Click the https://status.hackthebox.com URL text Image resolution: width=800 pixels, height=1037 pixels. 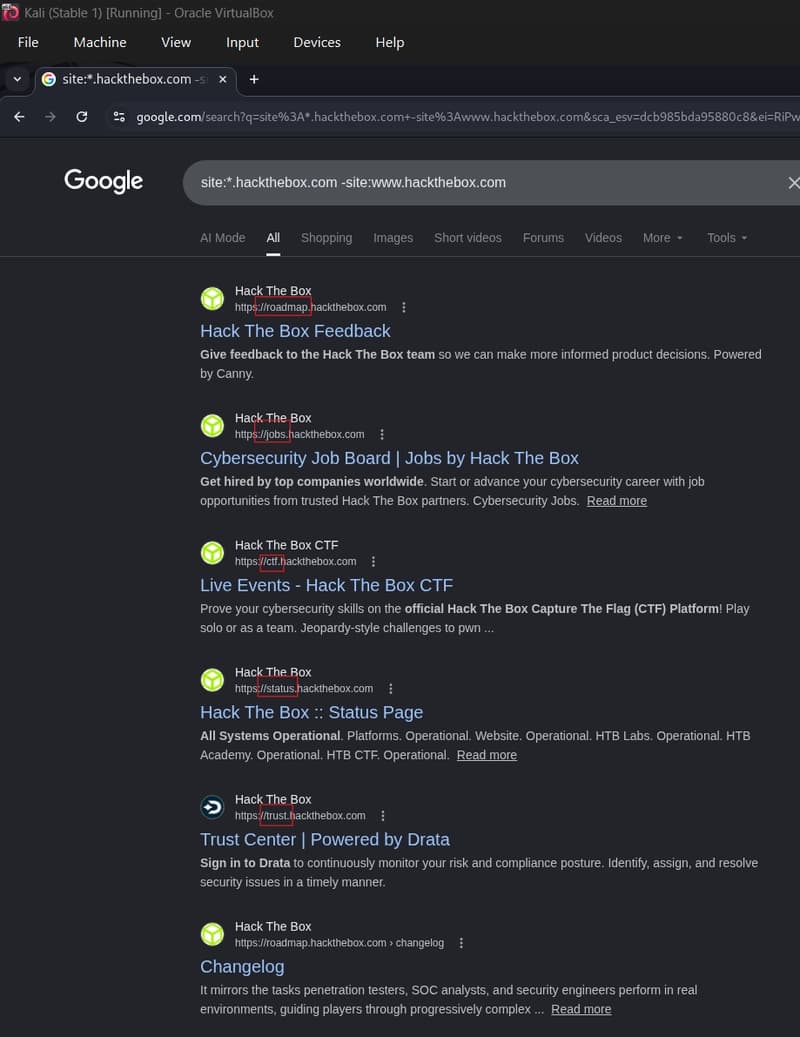(x=303, y=688)
